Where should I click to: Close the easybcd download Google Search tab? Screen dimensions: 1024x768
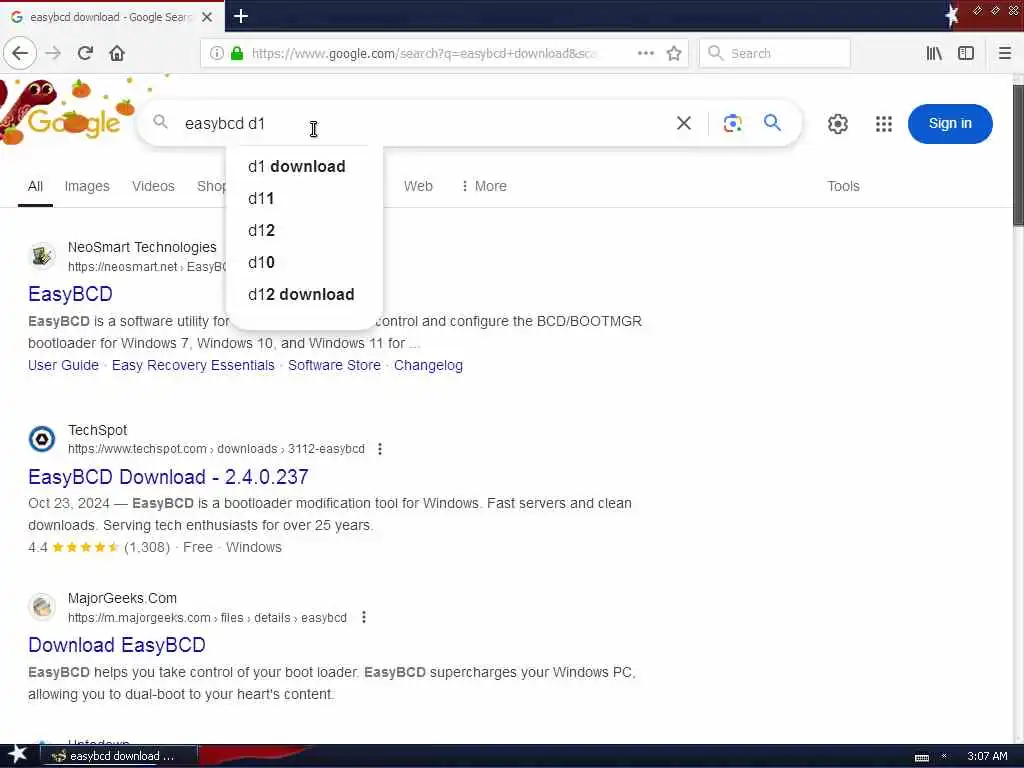207,17
